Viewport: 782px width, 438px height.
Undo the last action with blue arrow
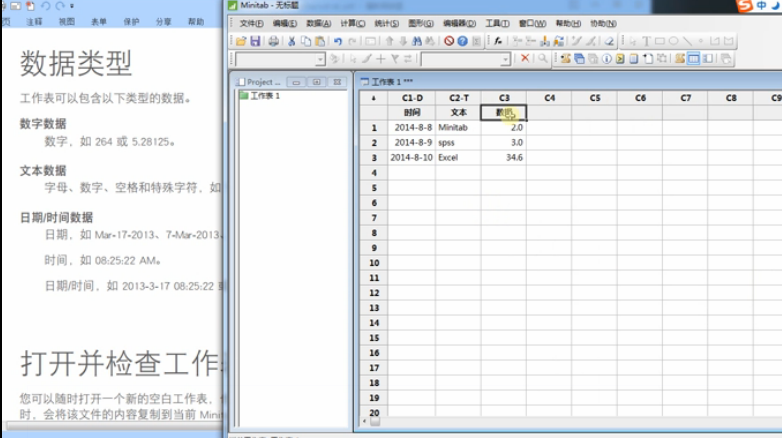(338, 41)
